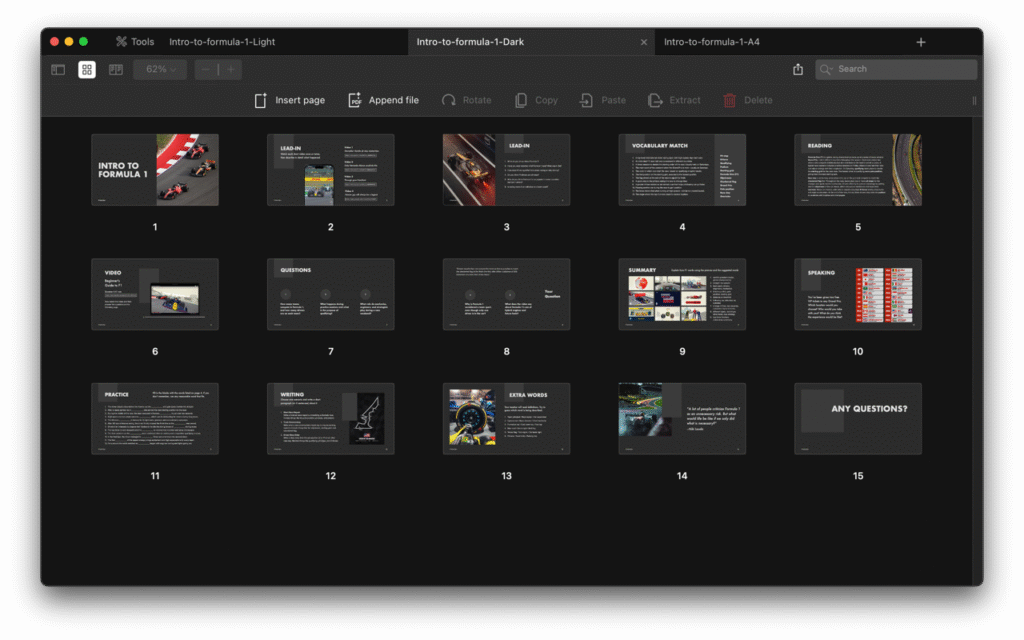Toggle the sidebar visibility
Image resolution: width=1024 pixels, height=640 pixels.
pyautogui.click(x=58, y=69)
